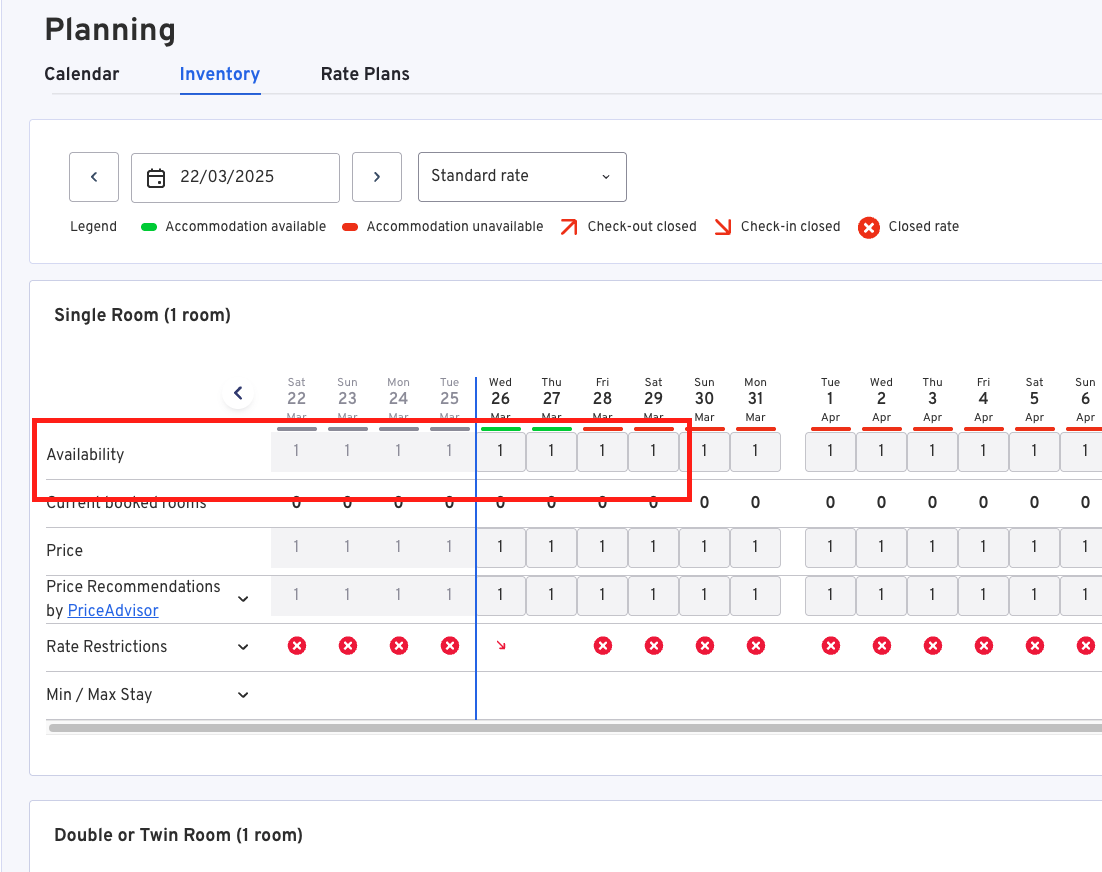Open the PriceAdvisor link
The image size is (1102, 872).
[113, 611]
